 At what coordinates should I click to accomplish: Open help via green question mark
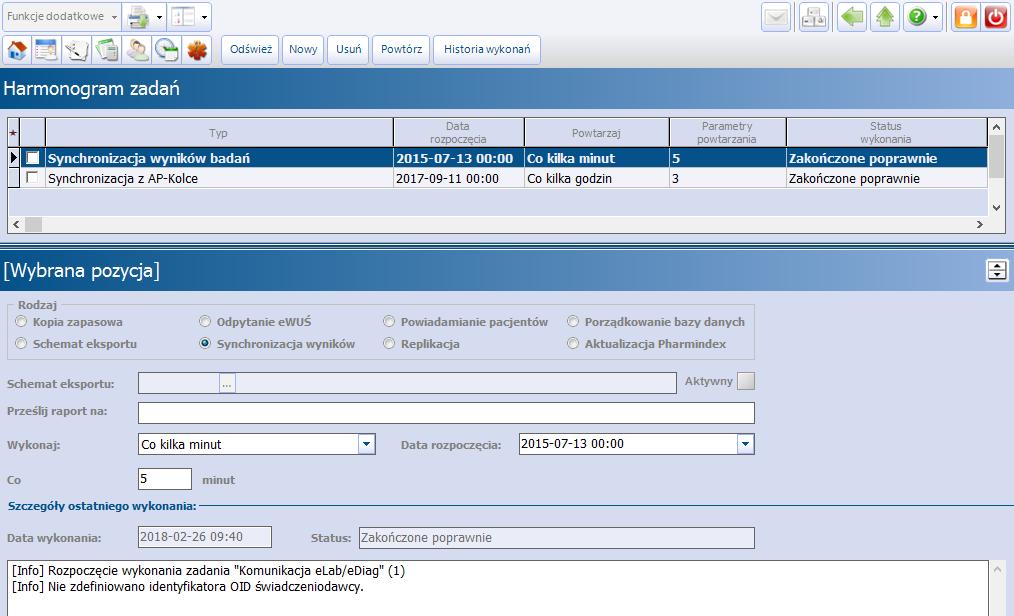[x=917, y=17]
